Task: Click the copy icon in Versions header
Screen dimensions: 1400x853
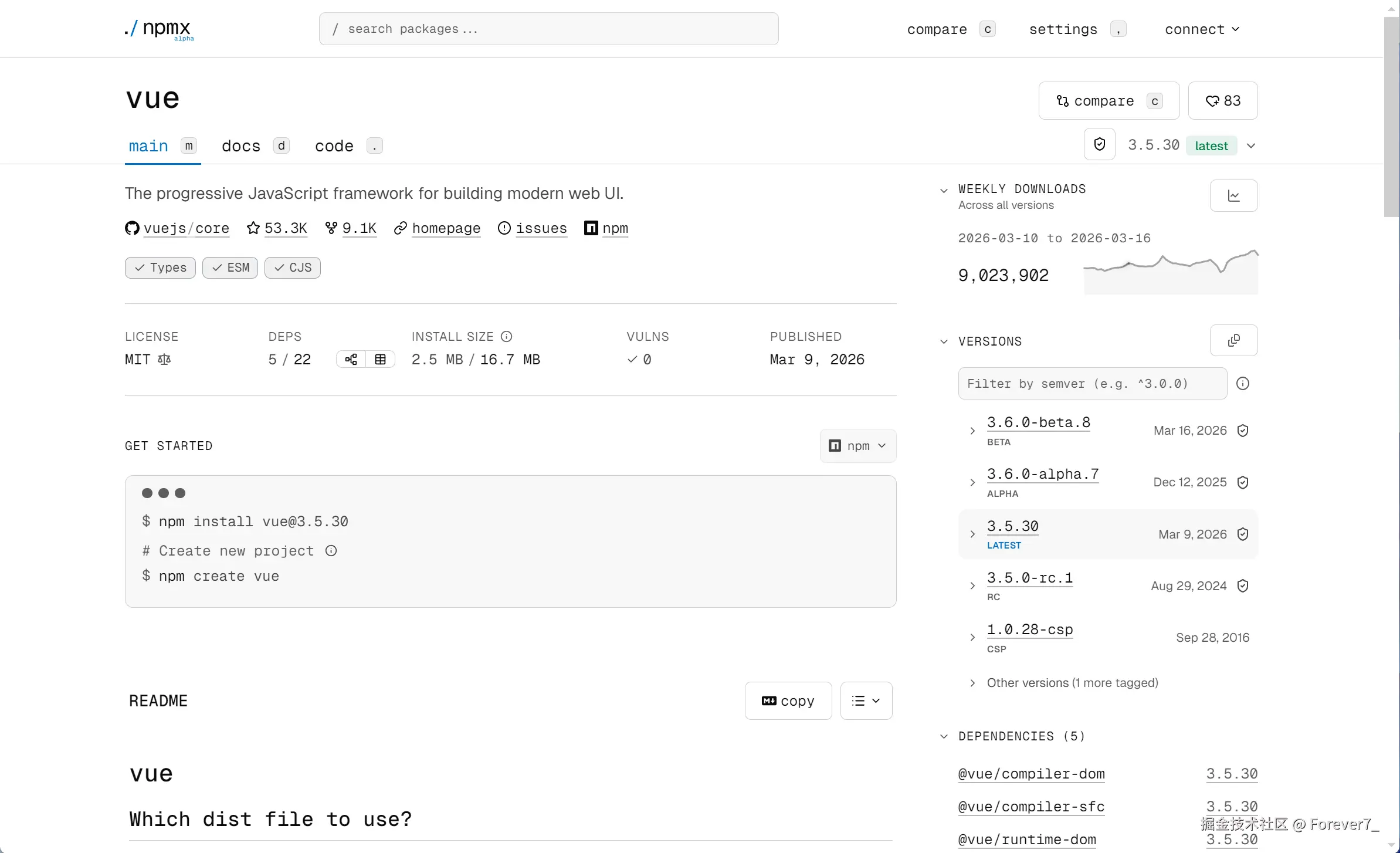Action: (x=1233, y=341)
